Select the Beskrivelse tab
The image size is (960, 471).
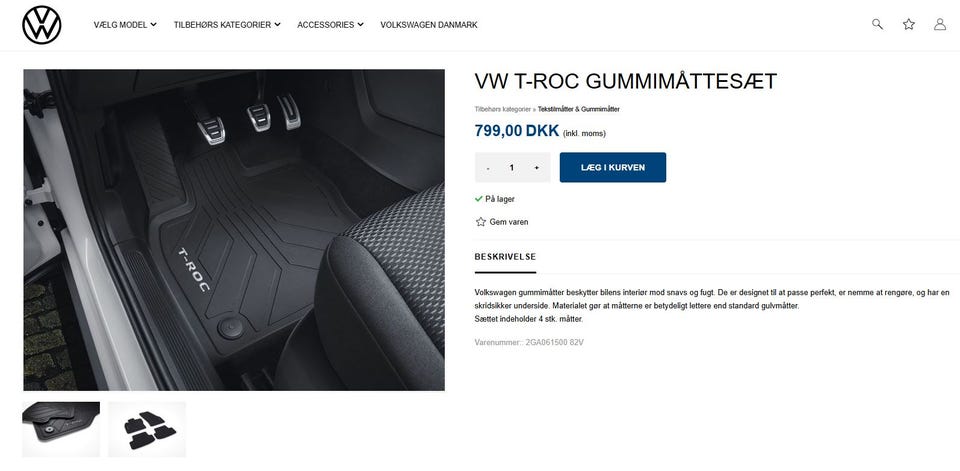(x=505, y=257)
